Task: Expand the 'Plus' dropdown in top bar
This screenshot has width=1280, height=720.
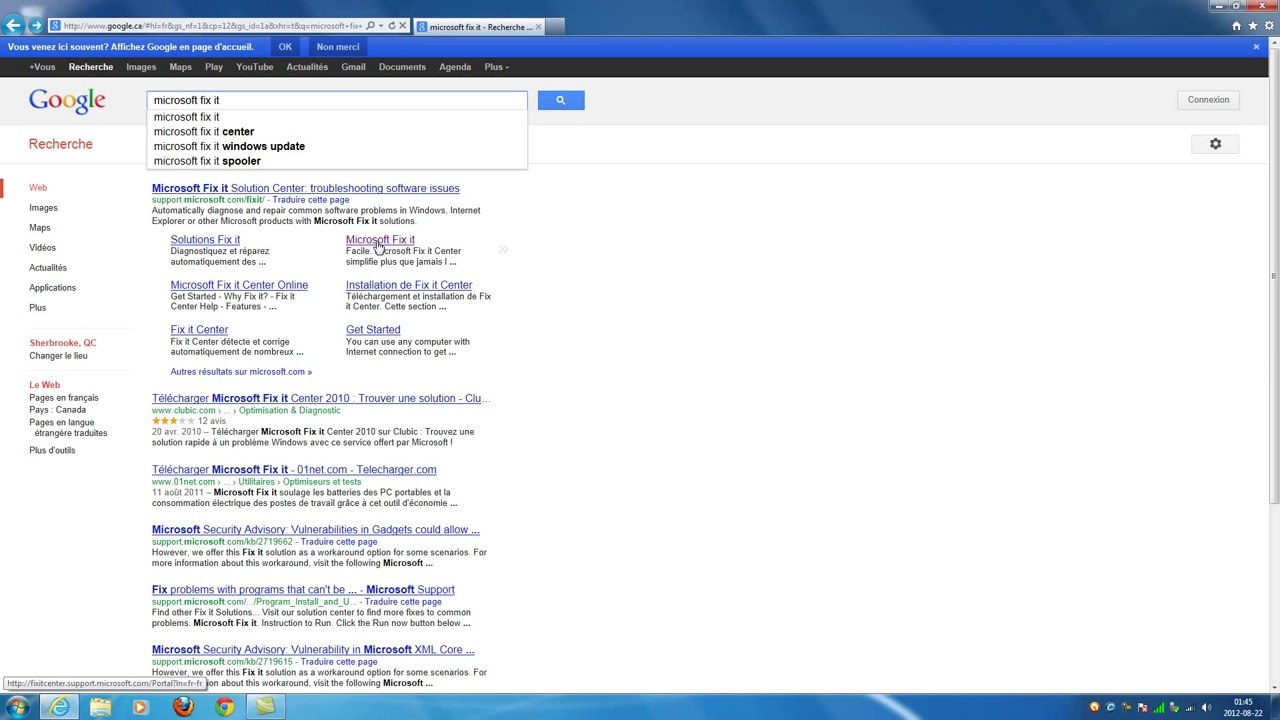Action: tap(496, 67)
